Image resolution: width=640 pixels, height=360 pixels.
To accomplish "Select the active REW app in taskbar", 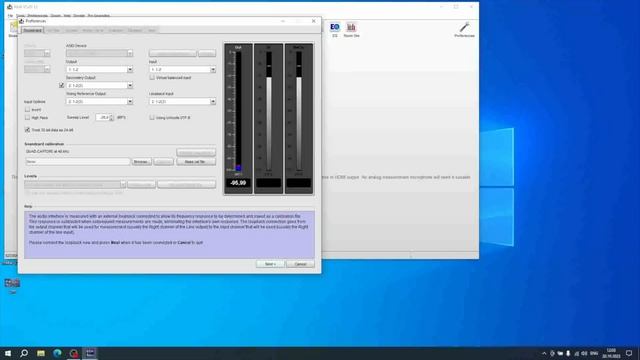I will pyautogui.click(x=90, y=353).
